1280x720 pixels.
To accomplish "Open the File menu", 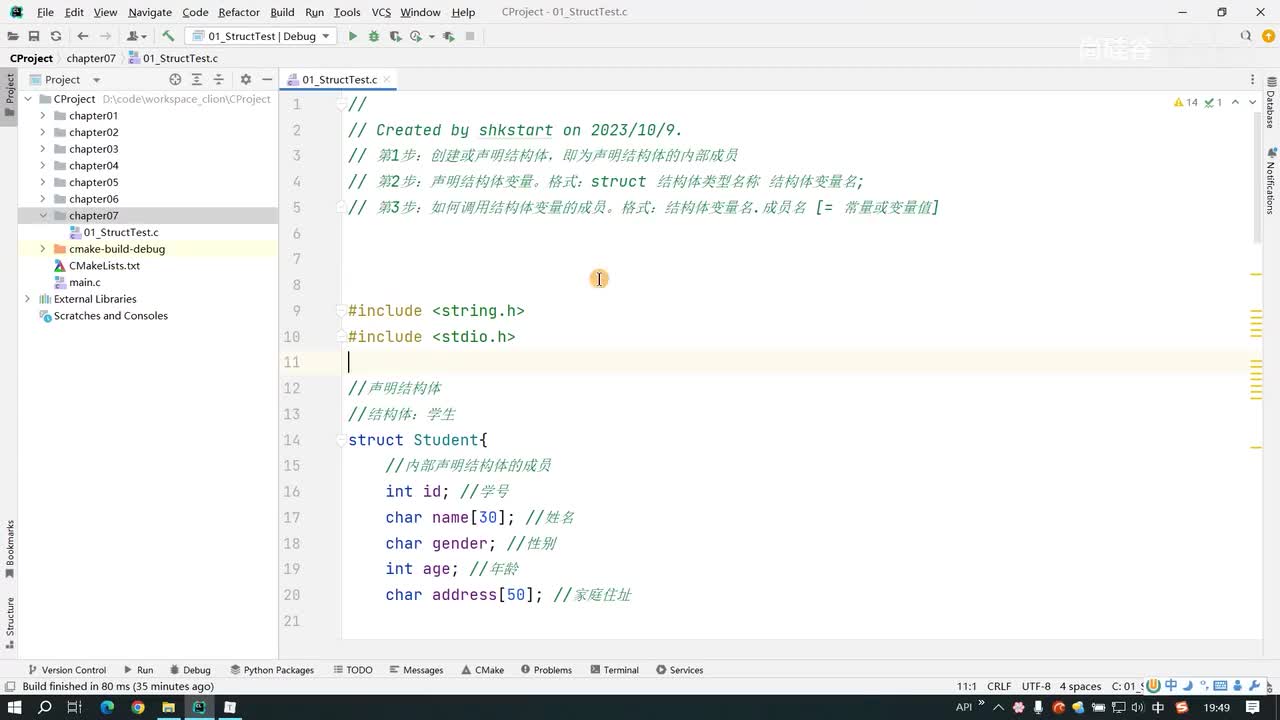I will (x=45, y=12).
